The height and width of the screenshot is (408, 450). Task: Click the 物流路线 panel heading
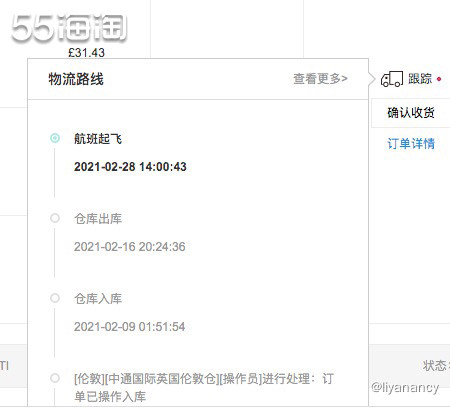click(x=76, y=79)
